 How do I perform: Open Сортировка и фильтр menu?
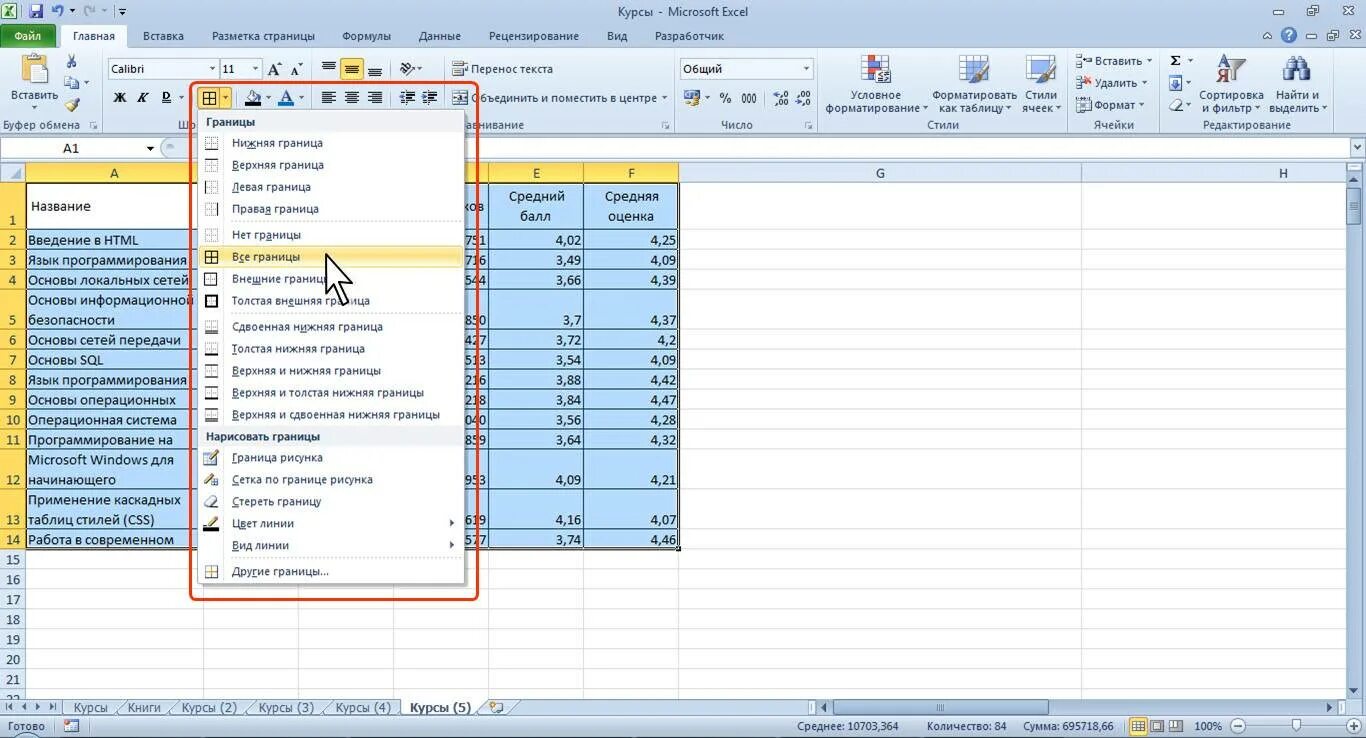(x=1232, y=84)
